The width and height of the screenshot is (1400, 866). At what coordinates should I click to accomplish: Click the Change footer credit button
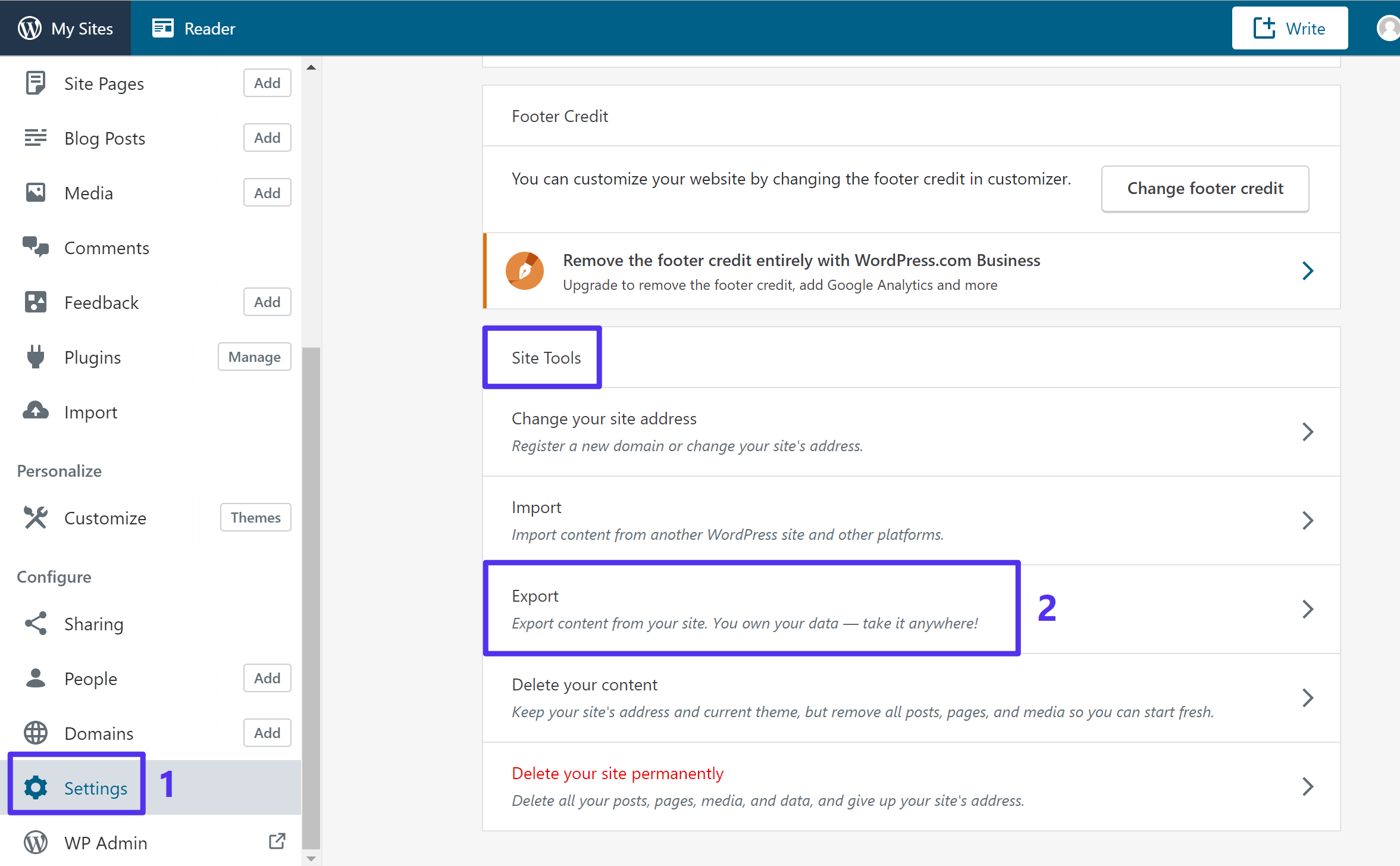[x=1205, y=188]
